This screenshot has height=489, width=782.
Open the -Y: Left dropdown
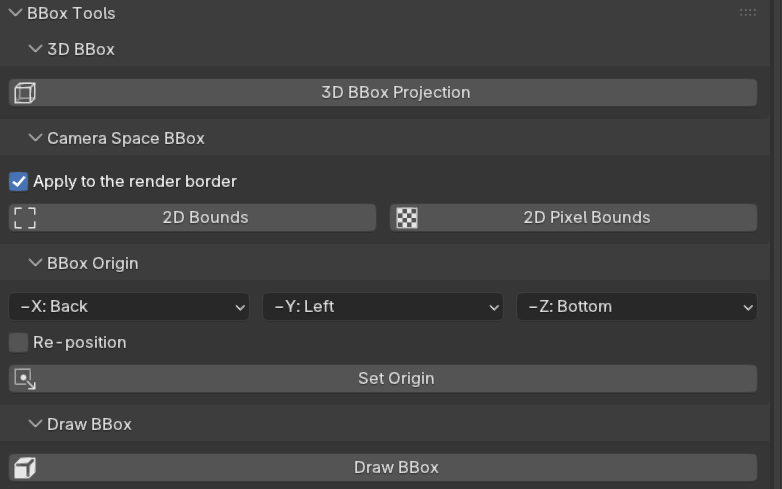click(x=382, y=307)
